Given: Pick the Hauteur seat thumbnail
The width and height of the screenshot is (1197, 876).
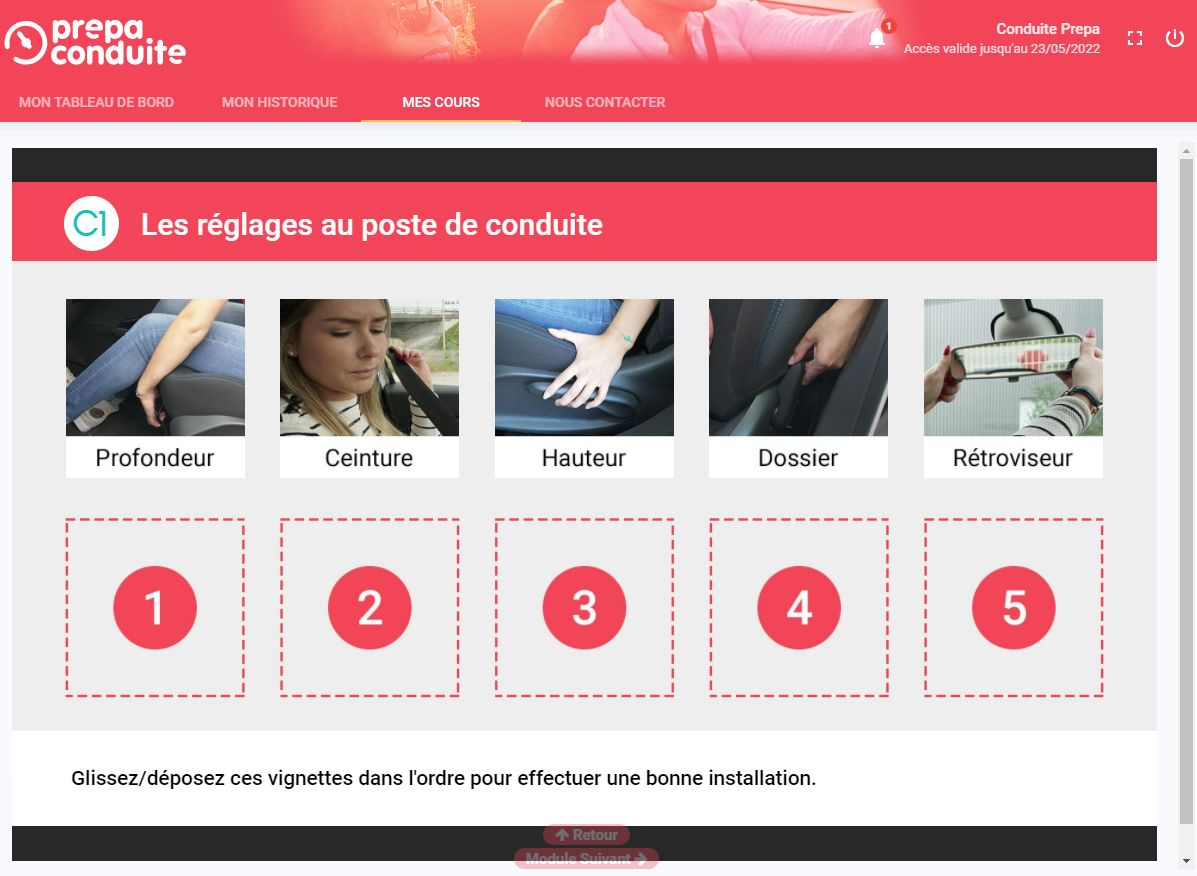Looking at the screenshot, I should (584, 388).
